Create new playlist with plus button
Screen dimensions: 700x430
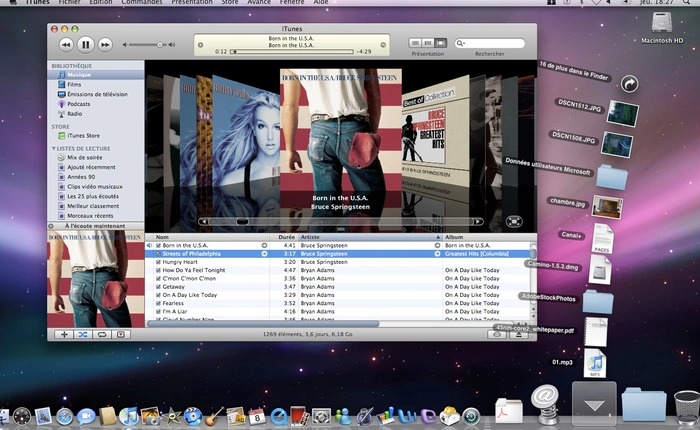tap(64, 334)
